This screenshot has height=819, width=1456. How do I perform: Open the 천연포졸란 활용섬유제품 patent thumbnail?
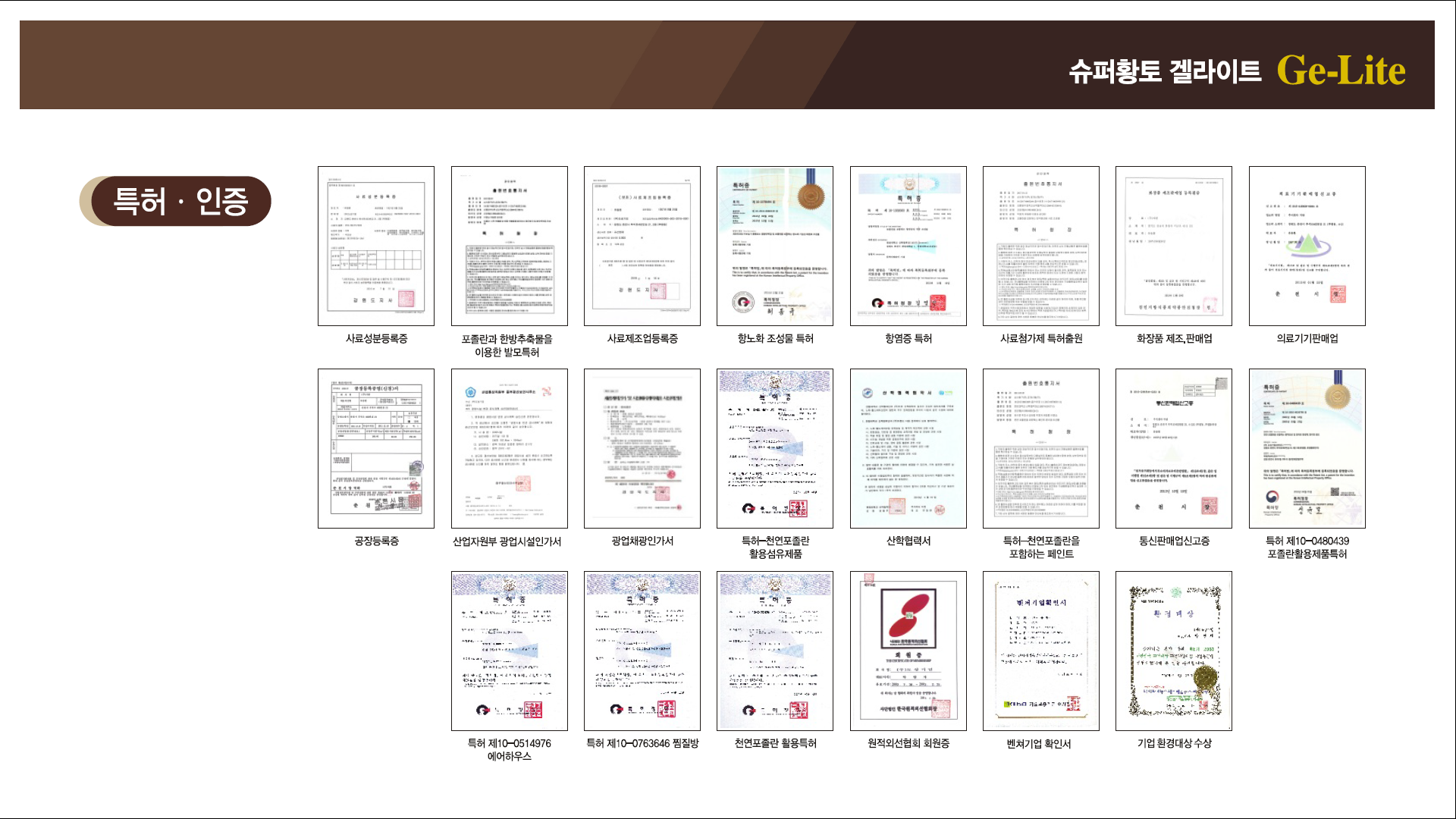coord(775,449)
